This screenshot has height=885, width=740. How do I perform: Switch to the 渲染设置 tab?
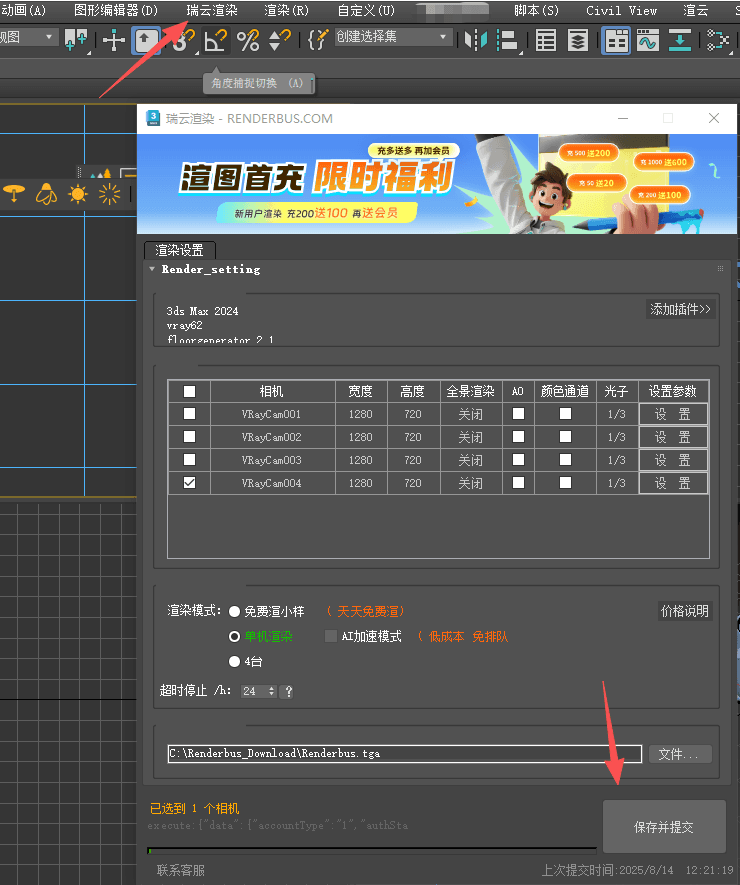(179, 250)
